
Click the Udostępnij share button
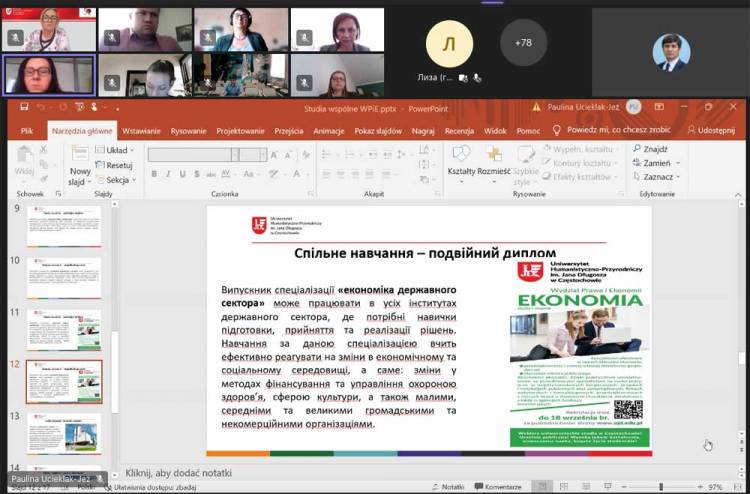point(711,130)
